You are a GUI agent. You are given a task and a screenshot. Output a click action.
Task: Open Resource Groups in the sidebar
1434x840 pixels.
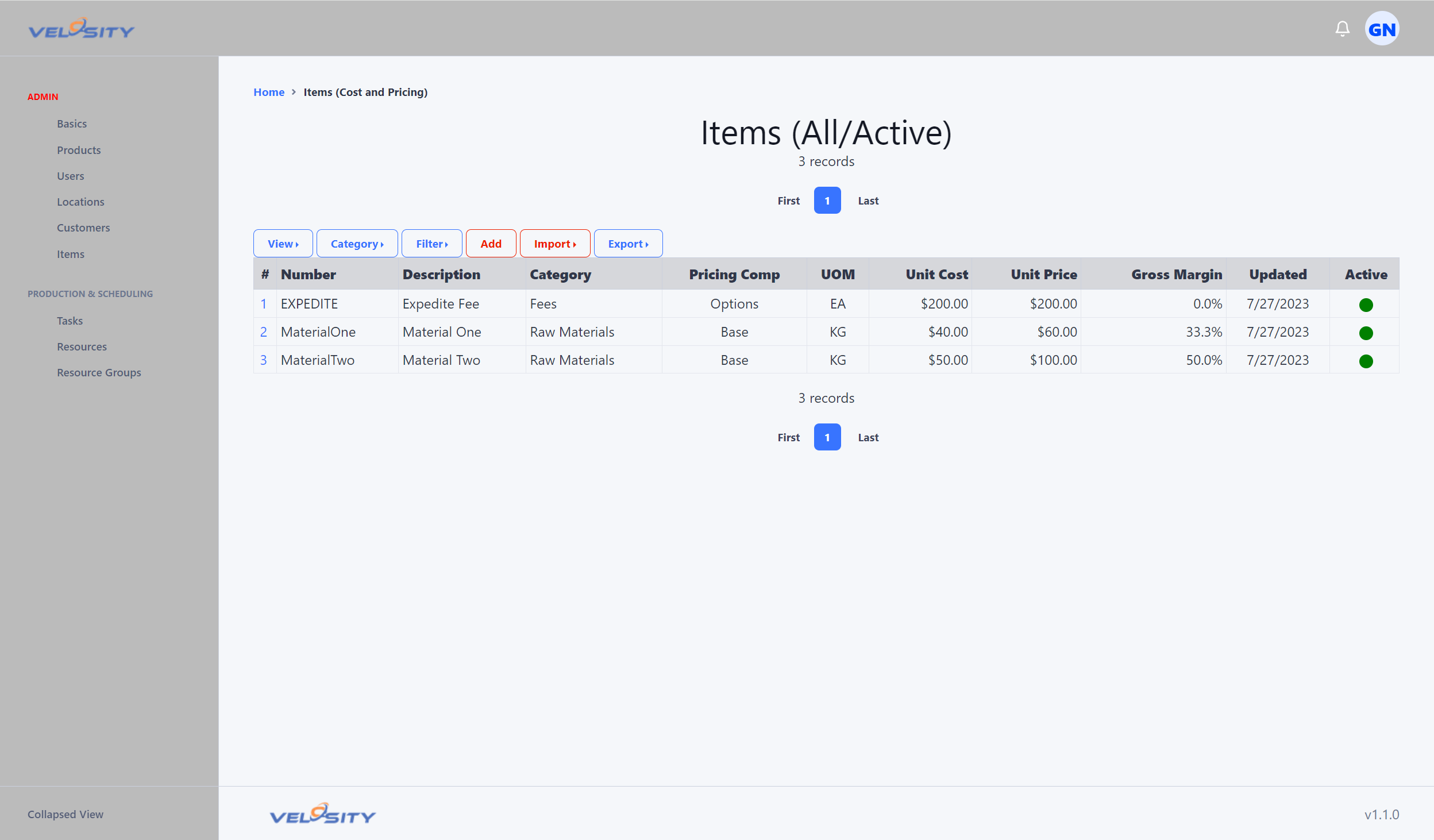99,372
